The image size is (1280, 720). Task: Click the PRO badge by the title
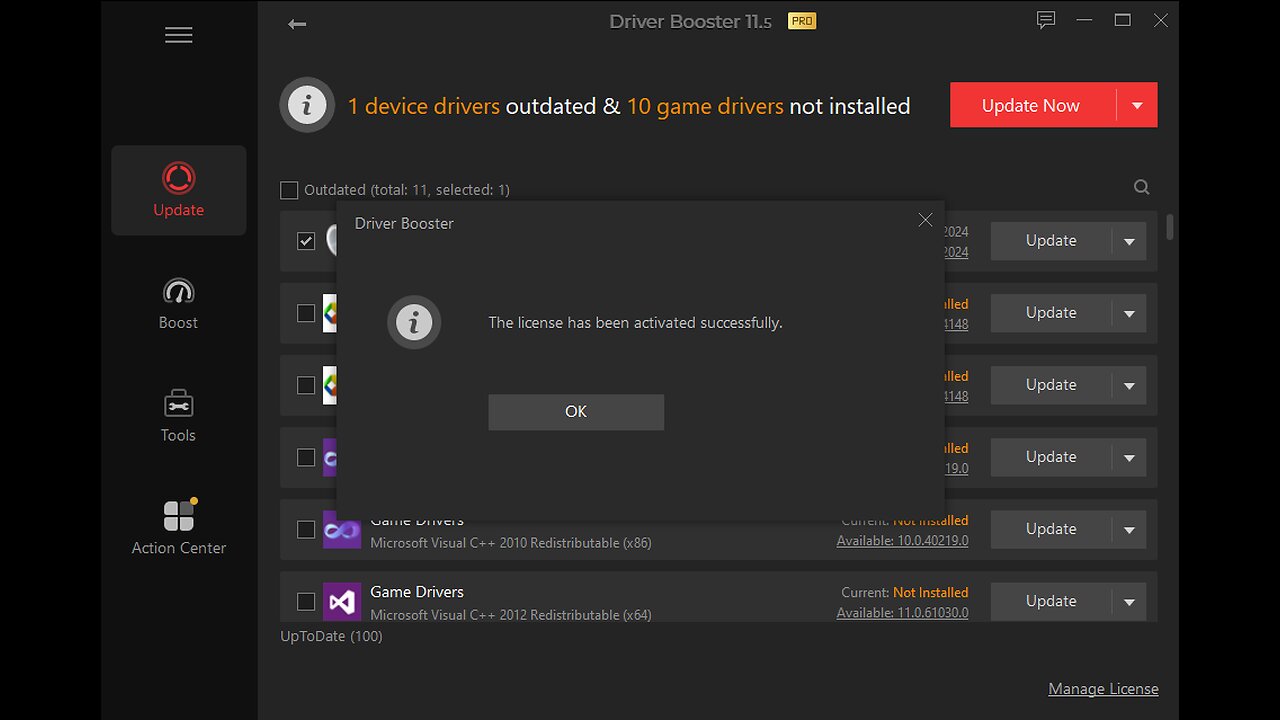(802, 20)
